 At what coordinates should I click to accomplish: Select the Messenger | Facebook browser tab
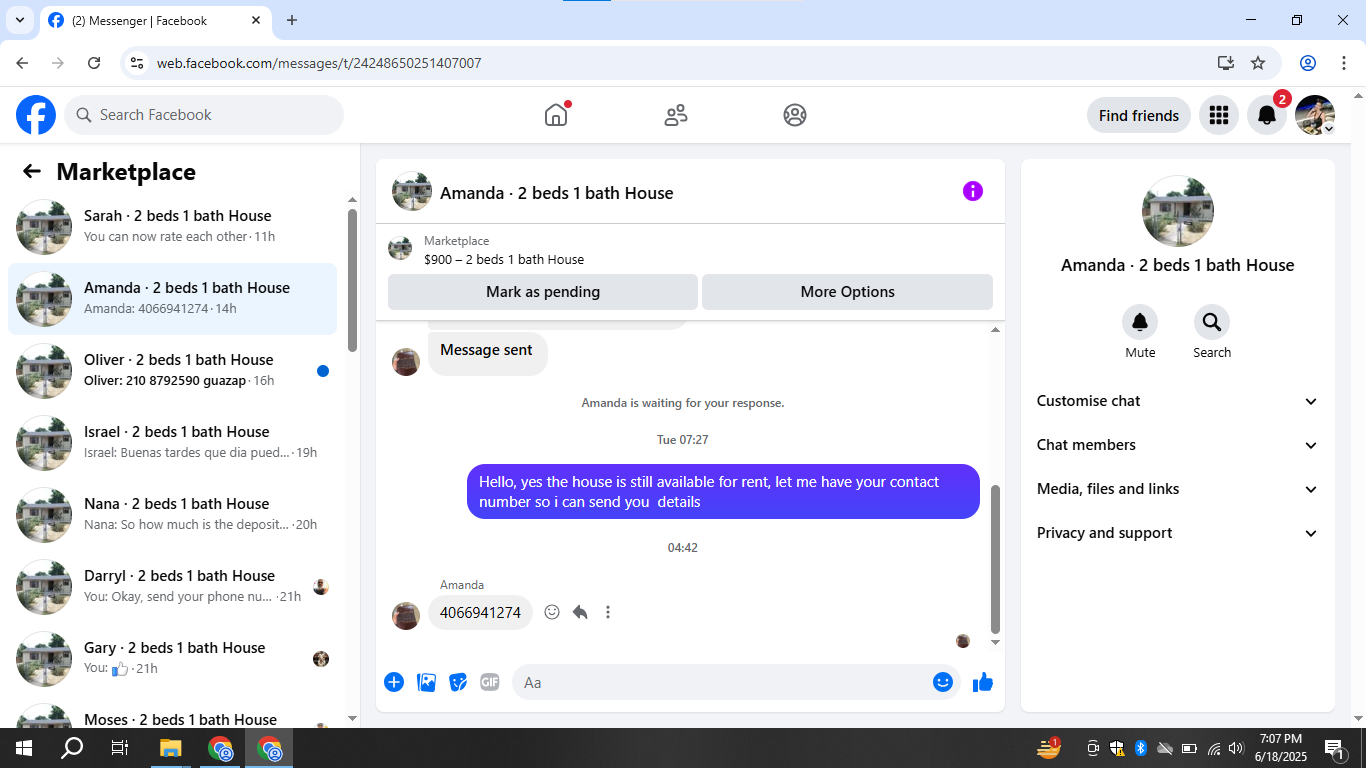click(x=155, y=20)
